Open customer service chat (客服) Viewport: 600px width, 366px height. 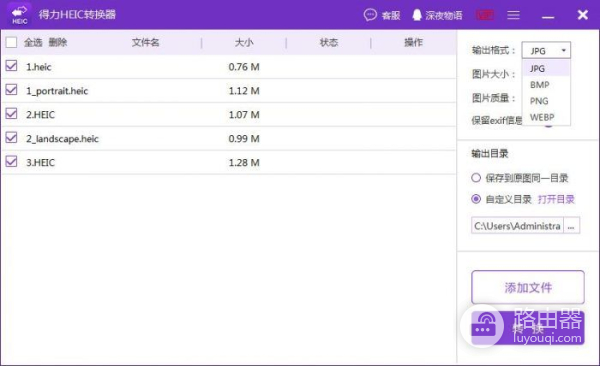382,15
